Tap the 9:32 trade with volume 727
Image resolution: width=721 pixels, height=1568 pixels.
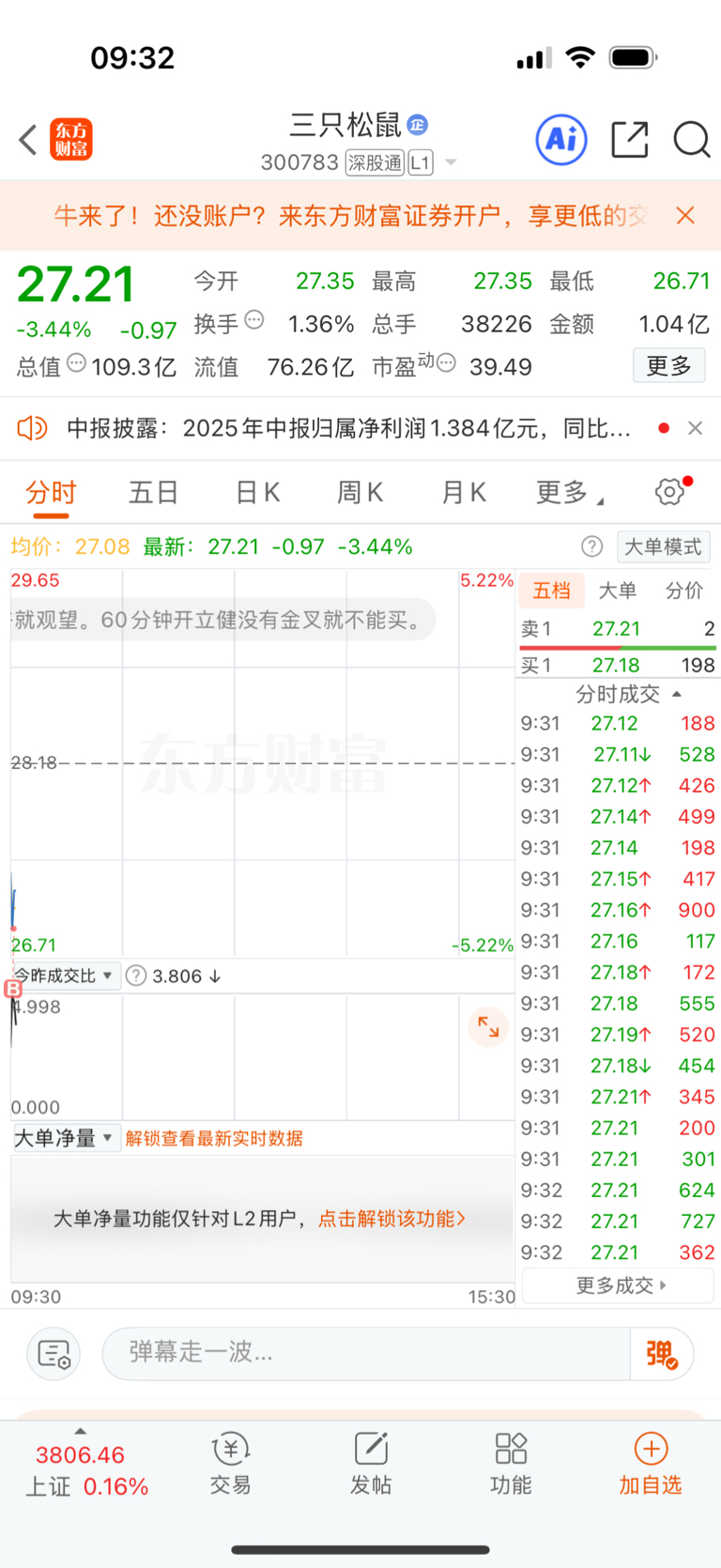click(x=618, y=1222)
